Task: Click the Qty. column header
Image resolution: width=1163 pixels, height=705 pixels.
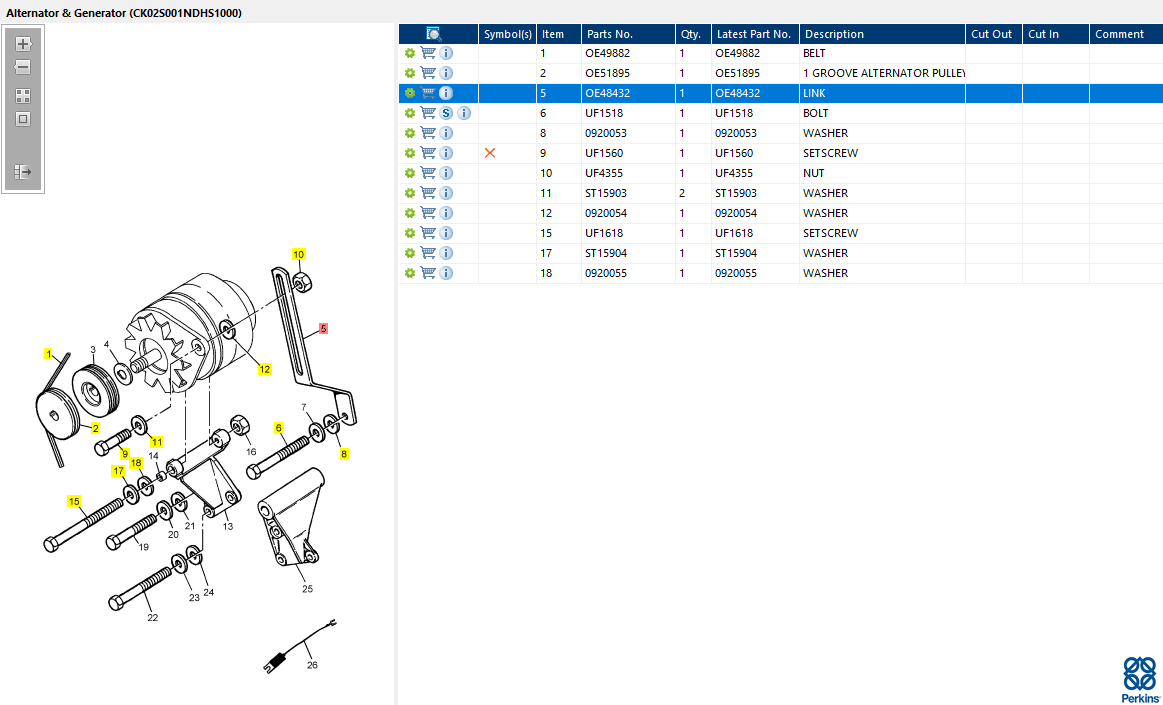Action: (x=693, y=34)
